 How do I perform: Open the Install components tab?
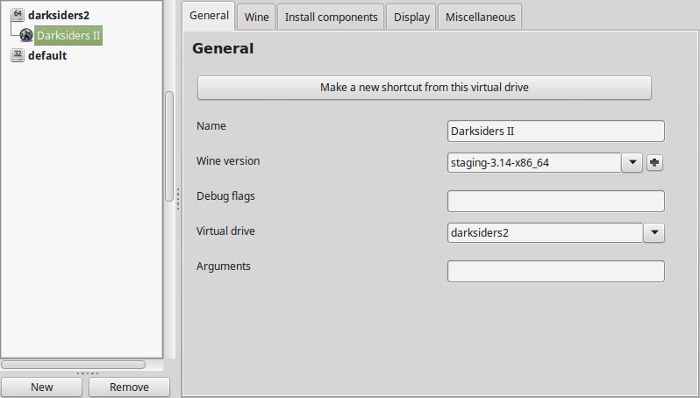pos(331,17)
